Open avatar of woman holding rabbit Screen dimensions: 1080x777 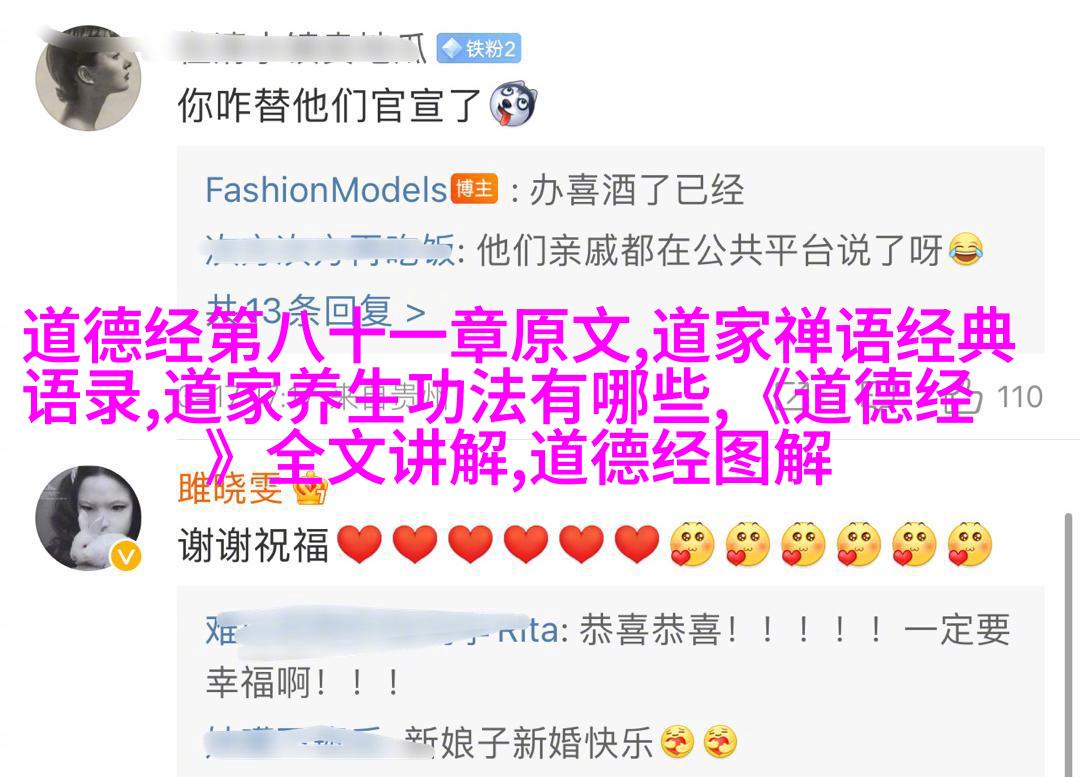point(88,518)
